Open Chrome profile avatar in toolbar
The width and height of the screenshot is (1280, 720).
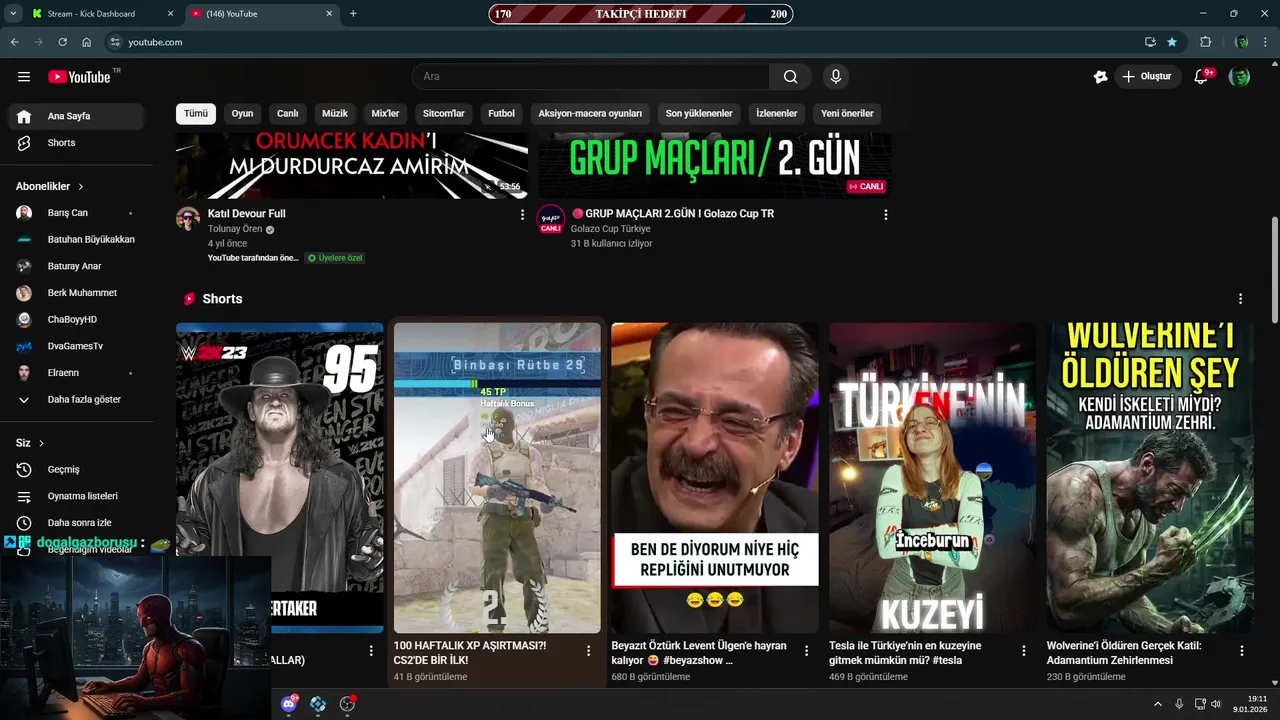(1241, 42)
